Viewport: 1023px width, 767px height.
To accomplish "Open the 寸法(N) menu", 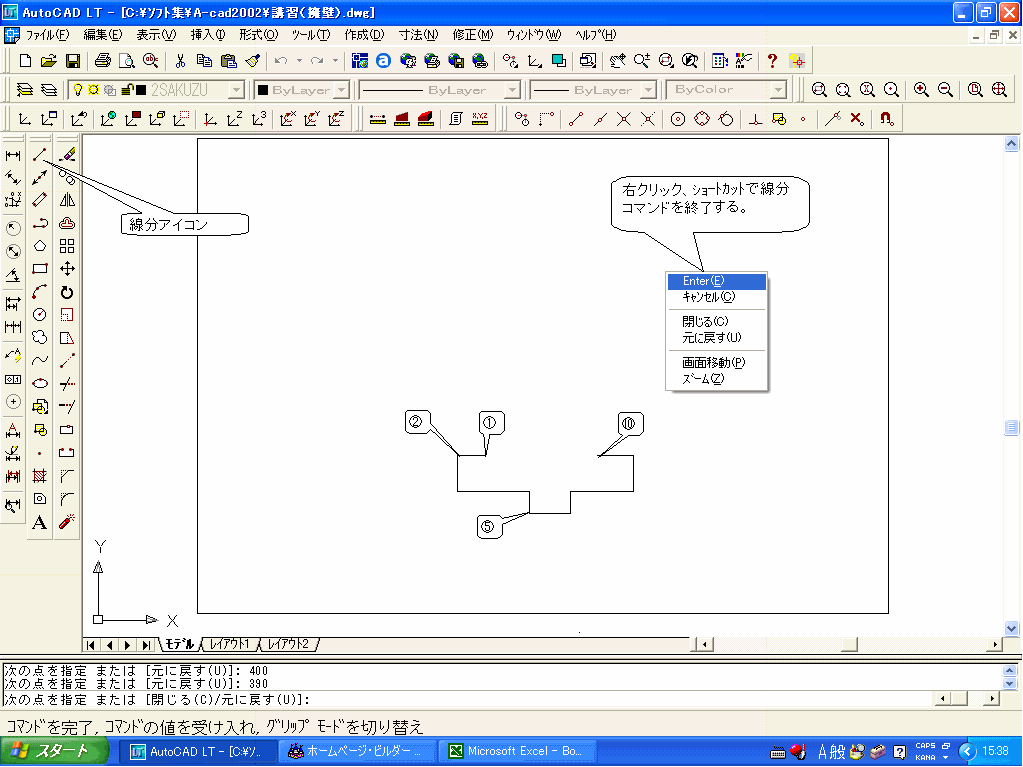I will click(x=418, y=35).
